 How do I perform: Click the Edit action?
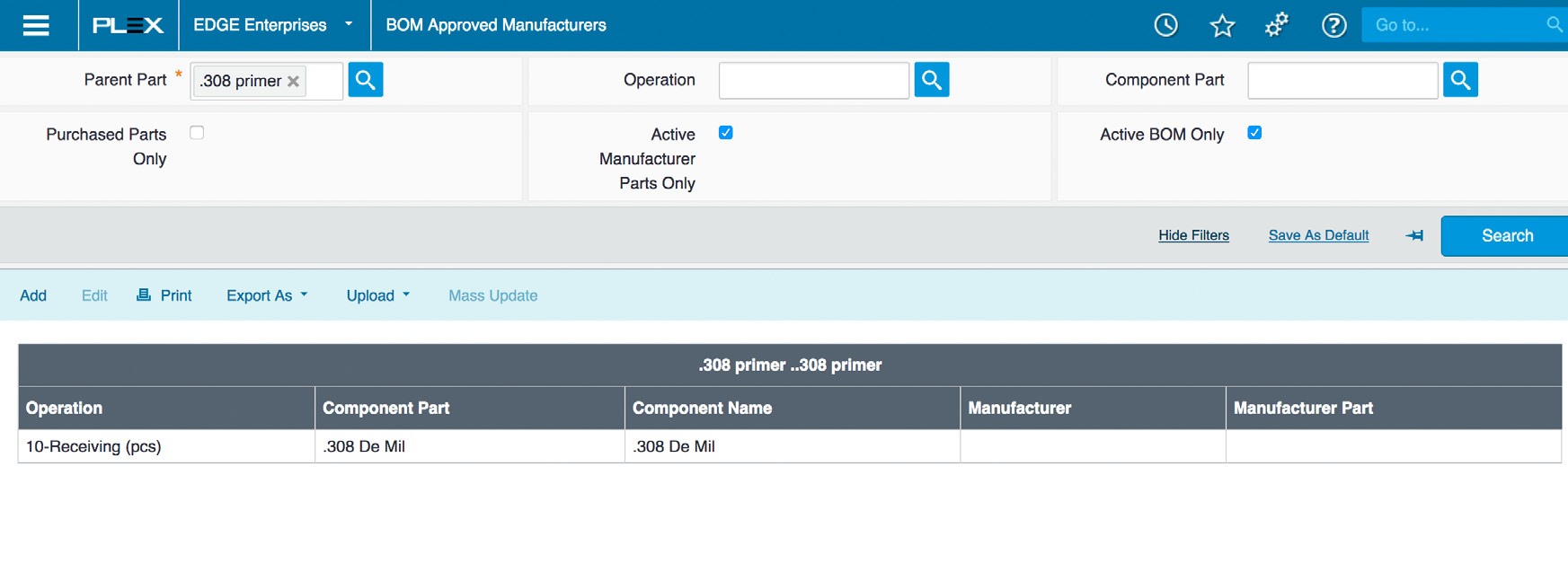click(x=94, y=295)
